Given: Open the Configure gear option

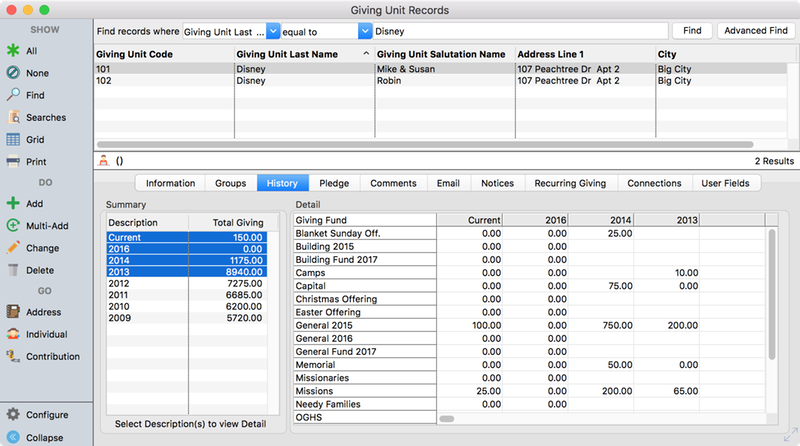Looking at the screenshot, I should [x=13, y=414].
